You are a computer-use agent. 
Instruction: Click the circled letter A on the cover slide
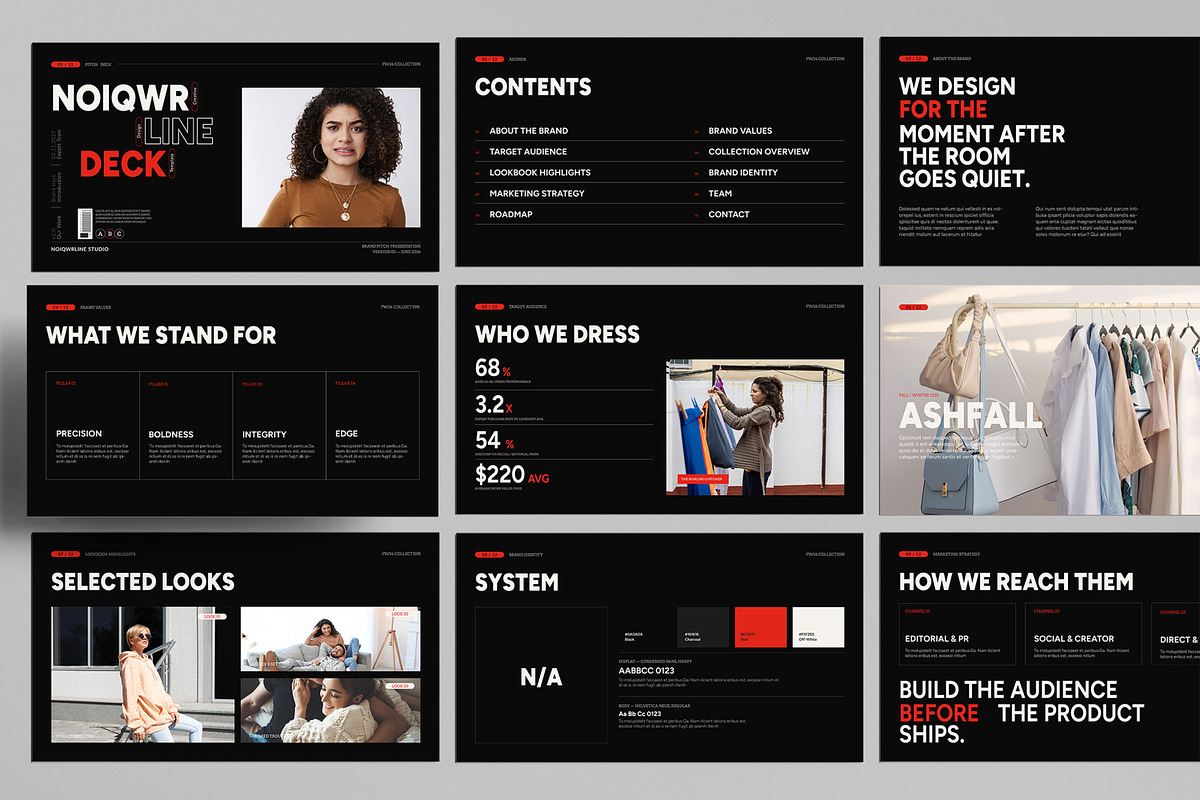coord(99,234)
